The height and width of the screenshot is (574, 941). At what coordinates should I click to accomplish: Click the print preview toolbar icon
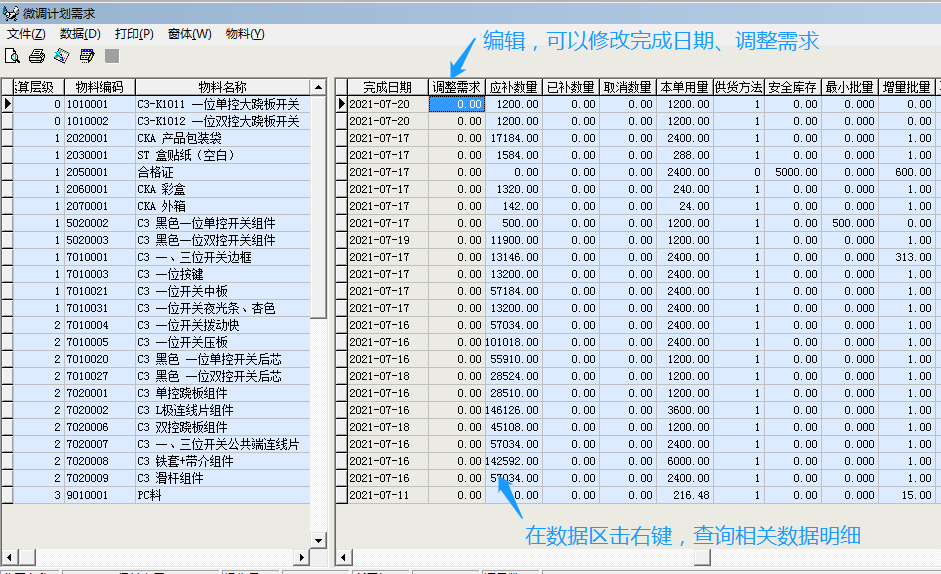[x=13, y=55]
